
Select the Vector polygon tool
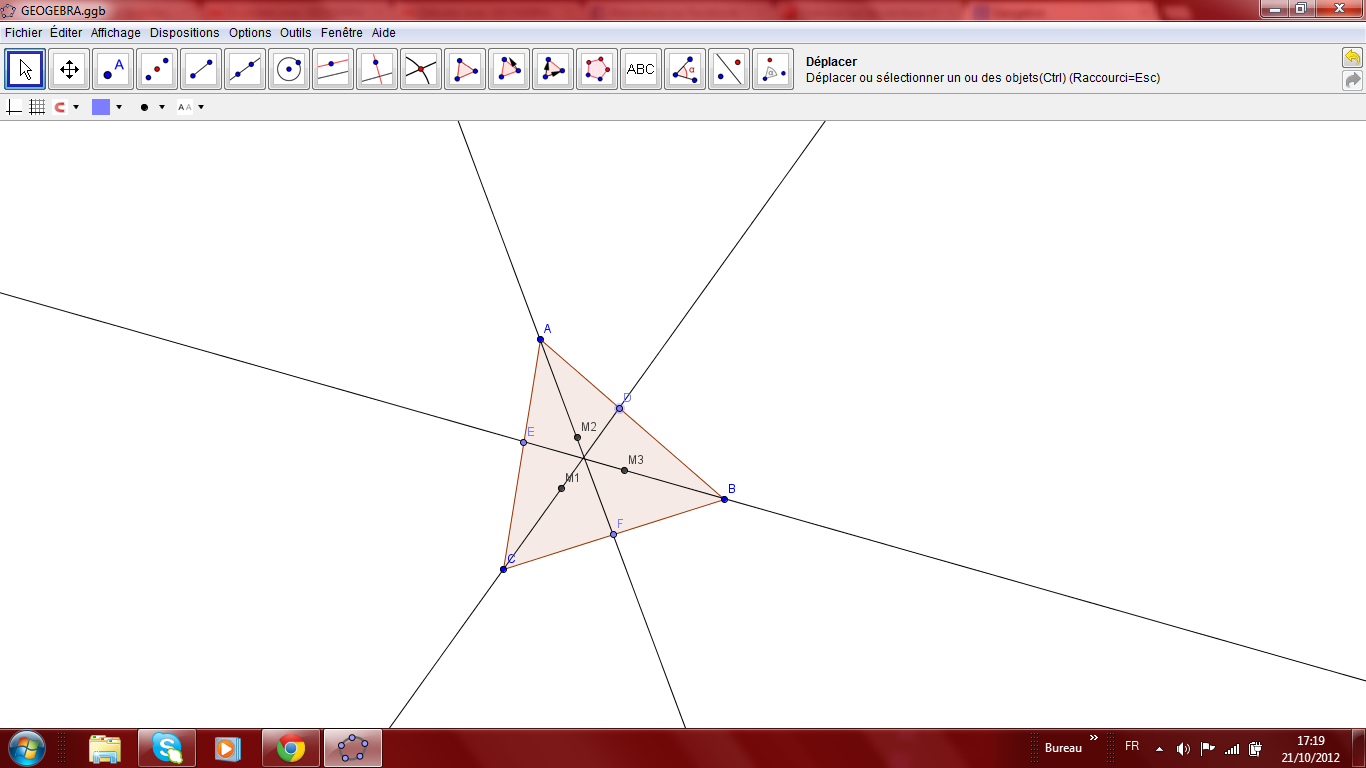pyautogui.click(x=554, y=69)
